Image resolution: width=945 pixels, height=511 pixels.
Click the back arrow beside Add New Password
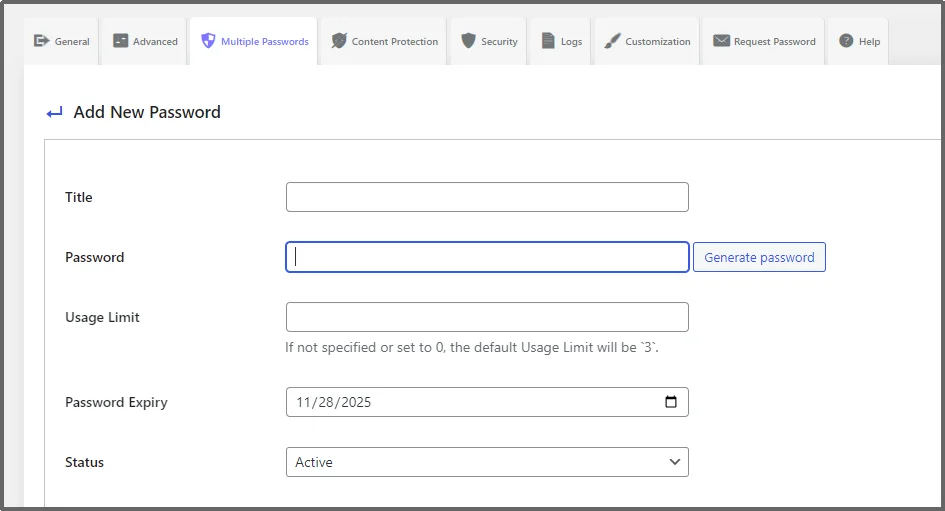(x=54, y=113)
